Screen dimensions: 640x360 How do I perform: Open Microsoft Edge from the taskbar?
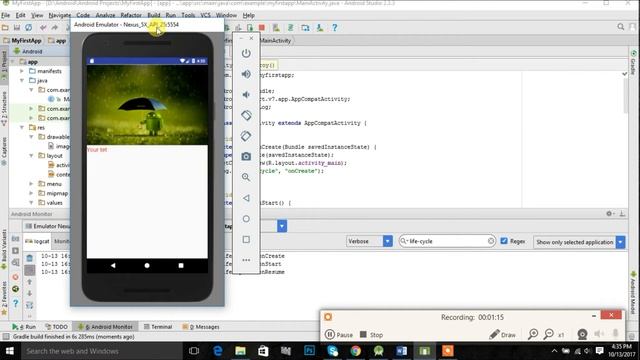click(x=218, y=351)
